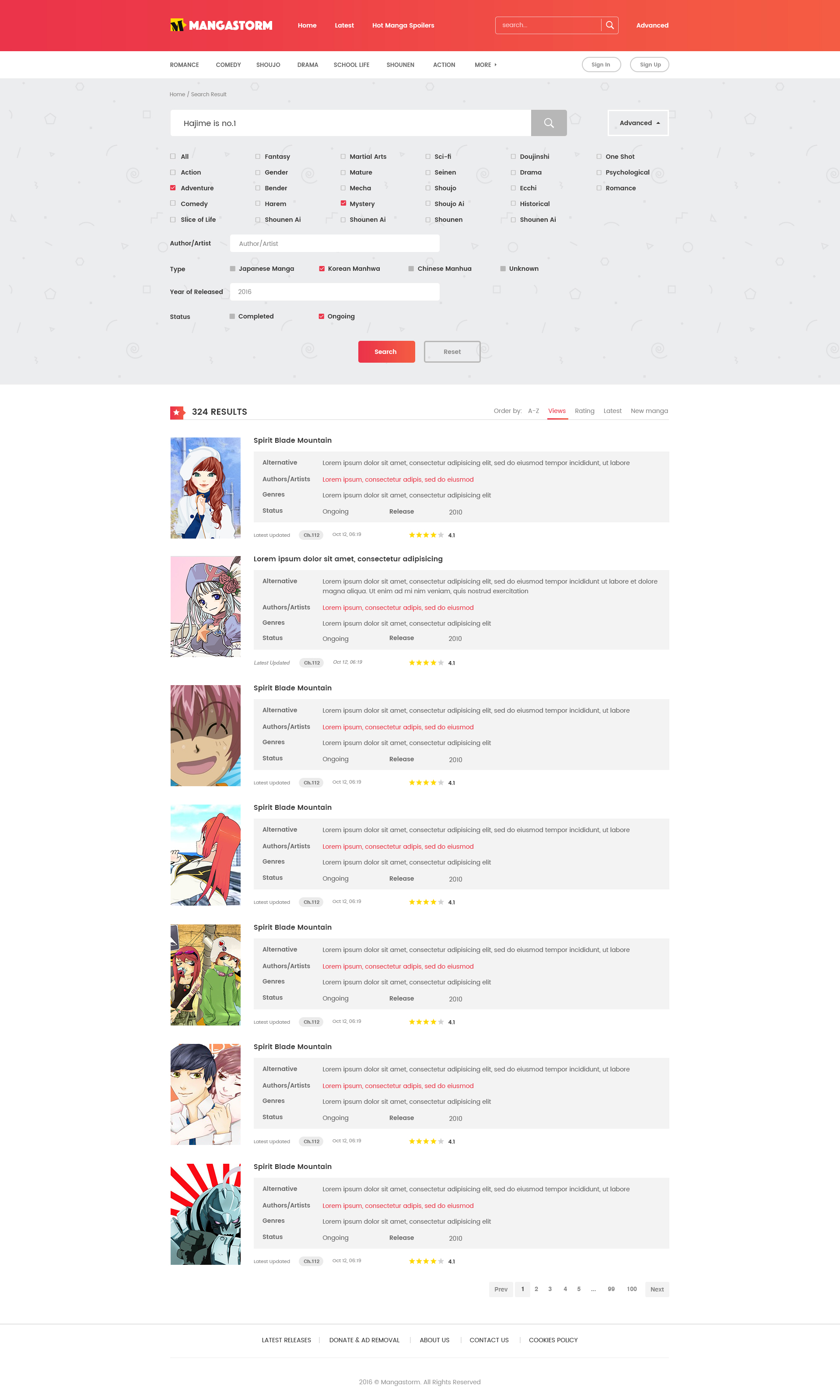Collapse the Advanced filter dropdown
The width and height of the screenshot is (840, 1400).
[638, 123]
